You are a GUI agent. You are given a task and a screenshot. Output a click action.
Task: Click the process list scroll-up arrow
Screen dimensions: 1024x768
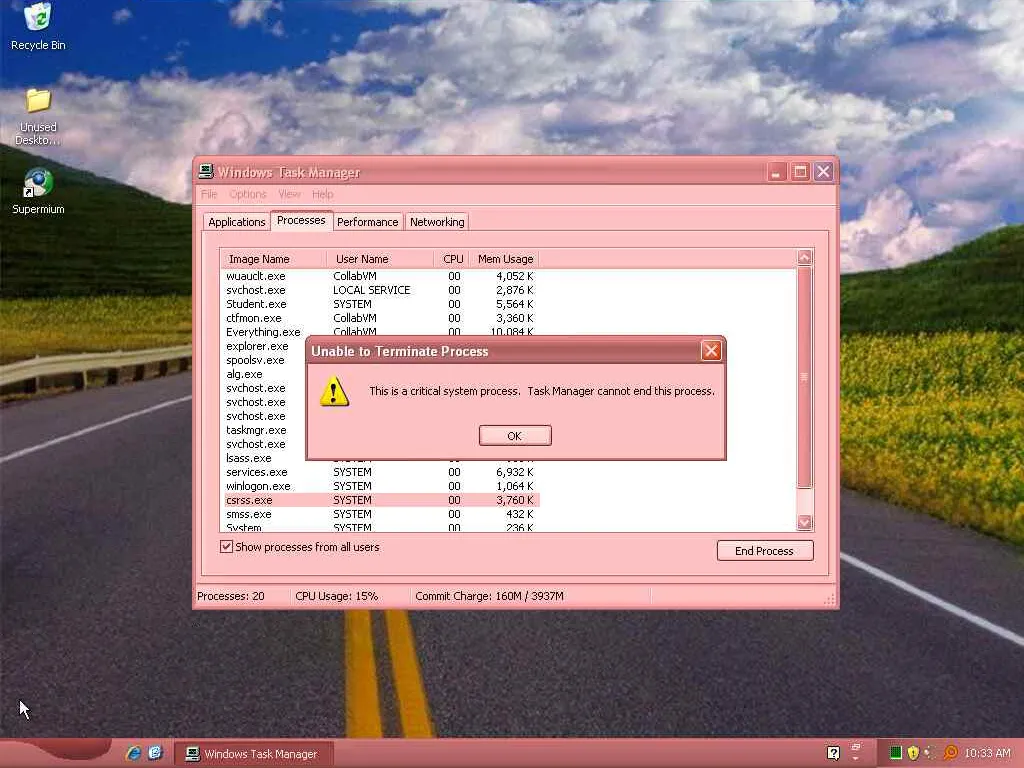[805, 257]
